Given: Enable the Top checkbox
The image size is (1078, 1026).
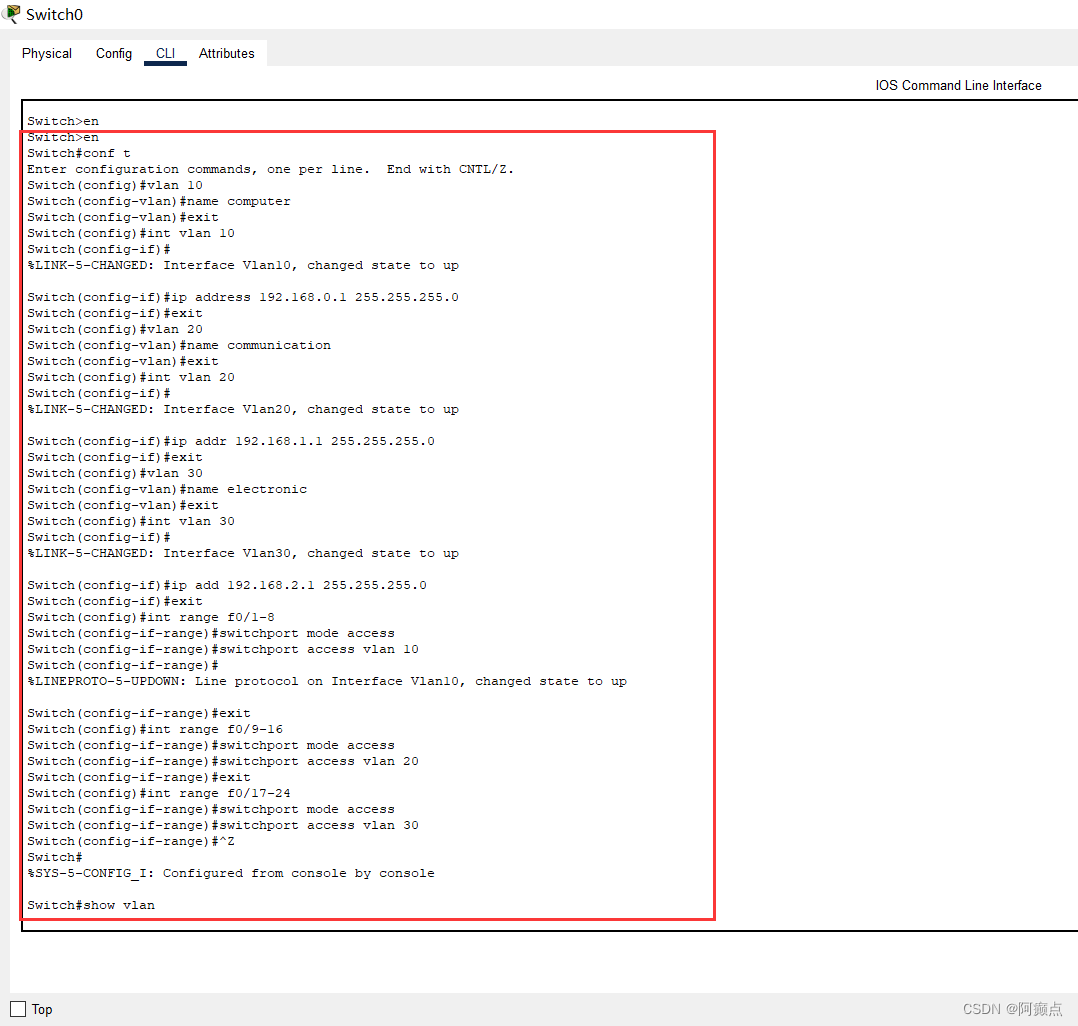Looking at the screenshot, I should [x=19, y=1009].
